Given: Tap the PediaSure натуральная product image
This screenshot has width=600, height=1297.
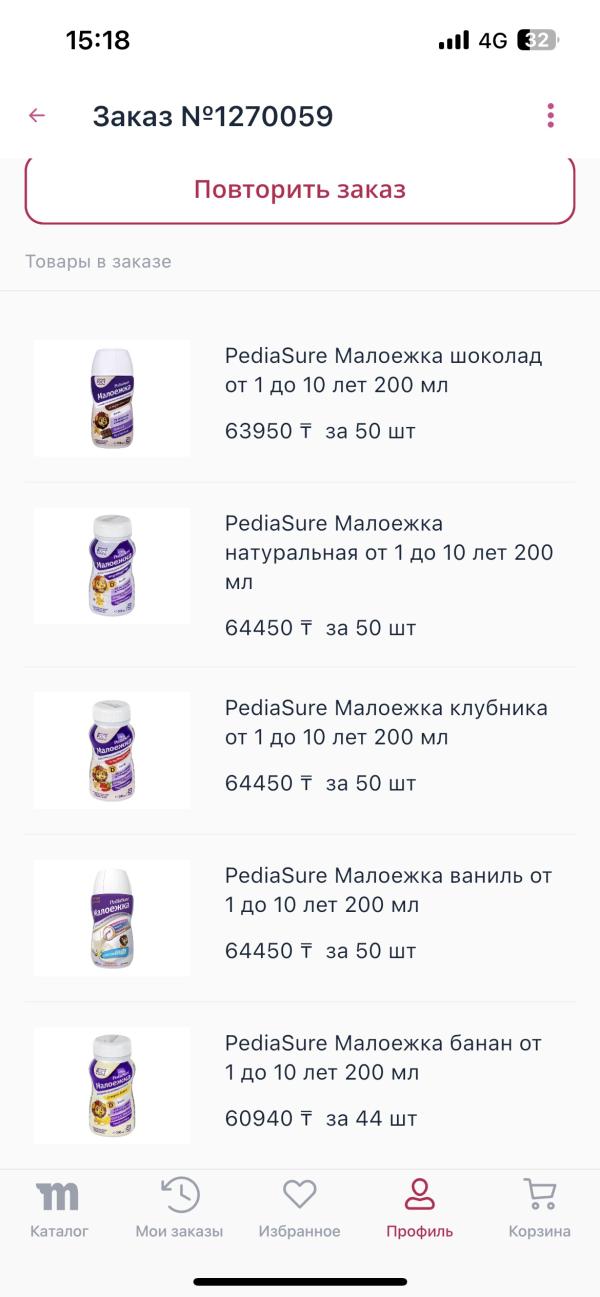Looking at the screenshot, I should pyautogui.click(x=112, y=566).
